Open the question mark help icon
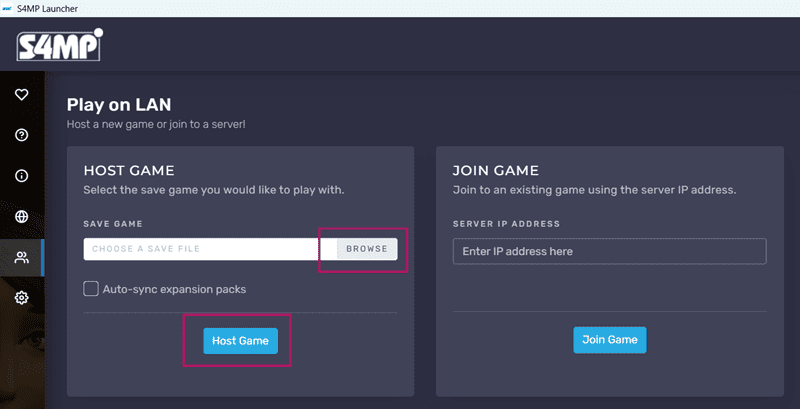 click(x=21, y=135)
